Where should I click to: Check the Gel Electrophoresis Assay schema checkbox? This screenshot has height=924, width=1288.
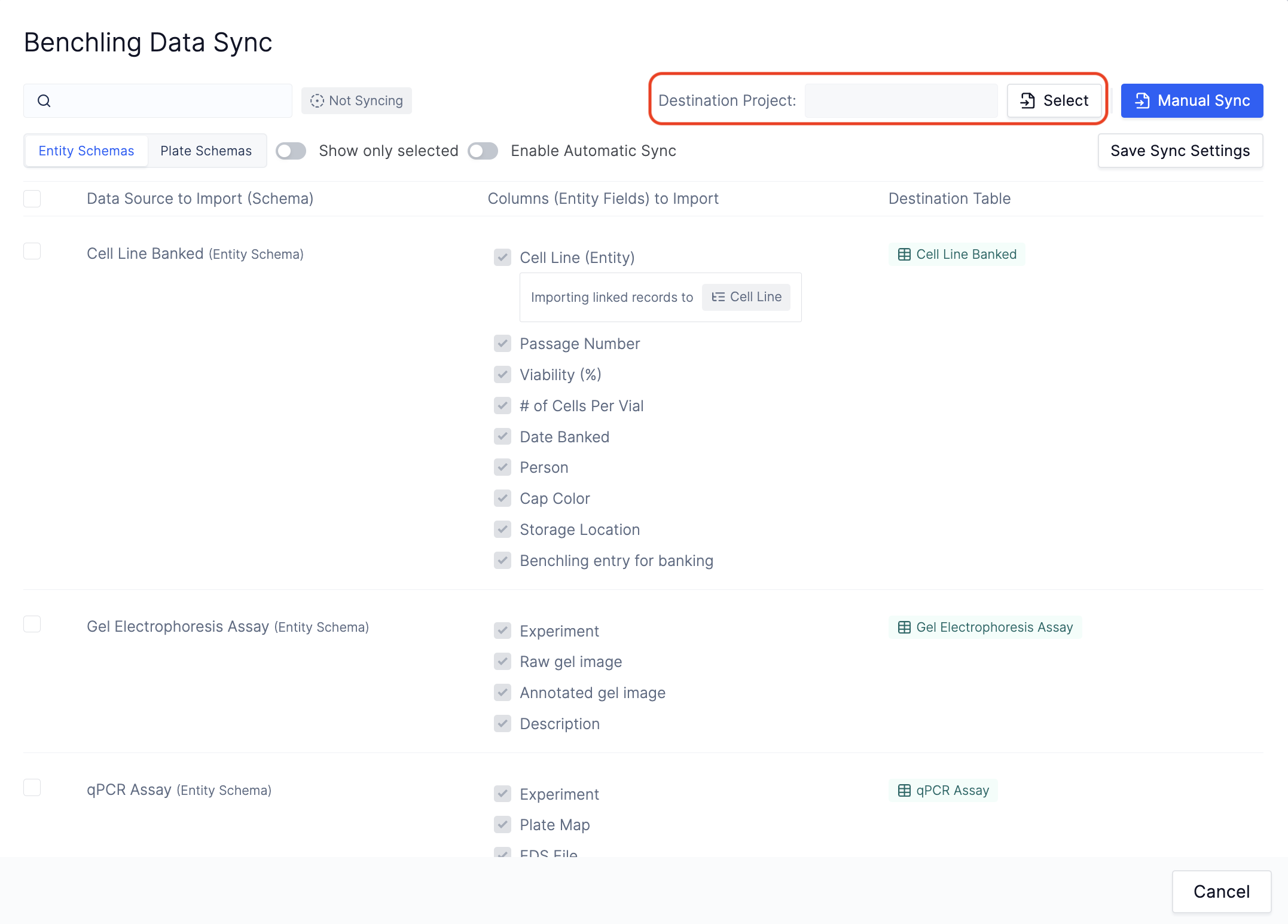point(32,624)
